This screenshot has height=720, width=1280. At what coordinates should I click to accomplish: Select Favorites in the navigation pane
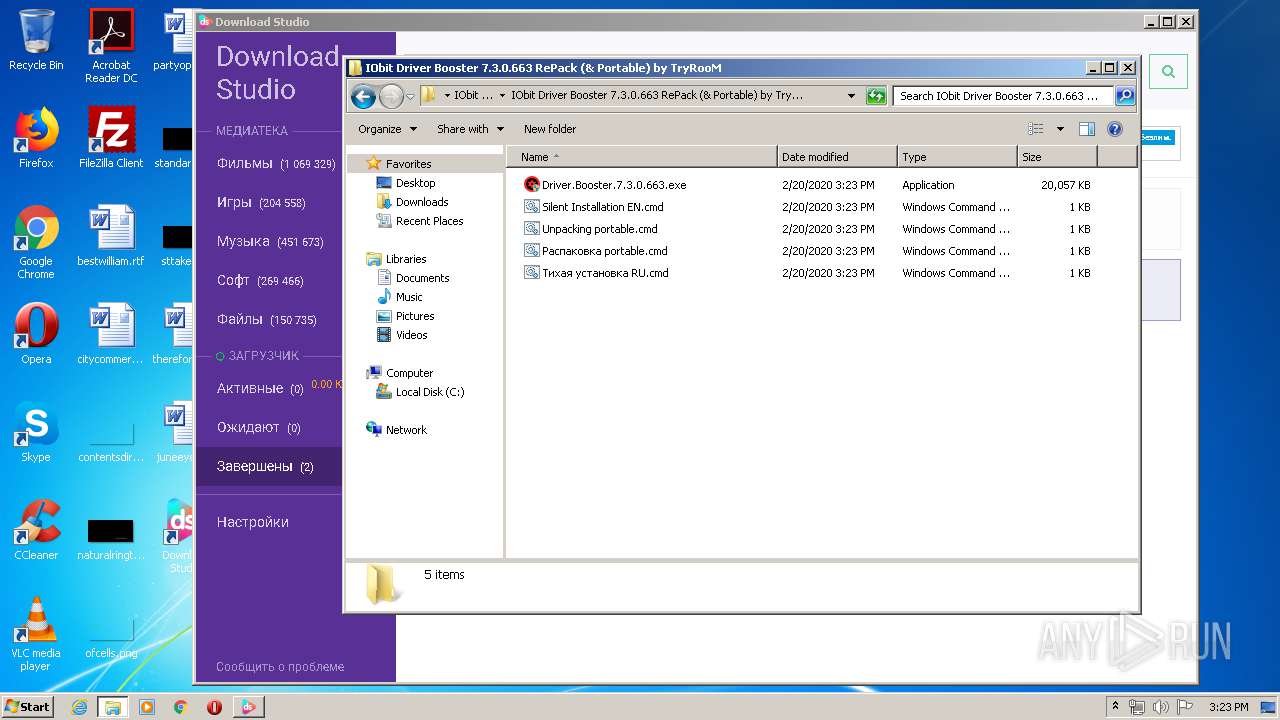[408, 164]
